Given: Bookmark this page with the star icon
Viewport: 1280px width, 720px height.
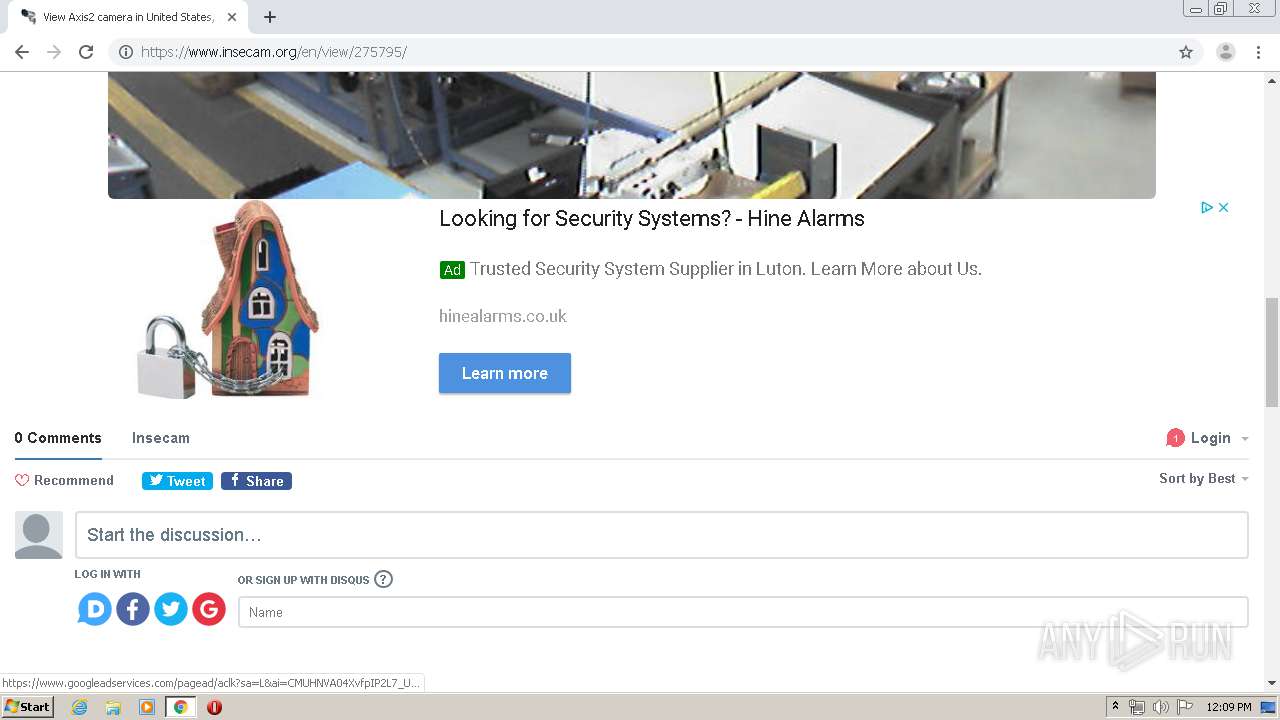Looking at the screenshot, I should tap(1186, 52).
